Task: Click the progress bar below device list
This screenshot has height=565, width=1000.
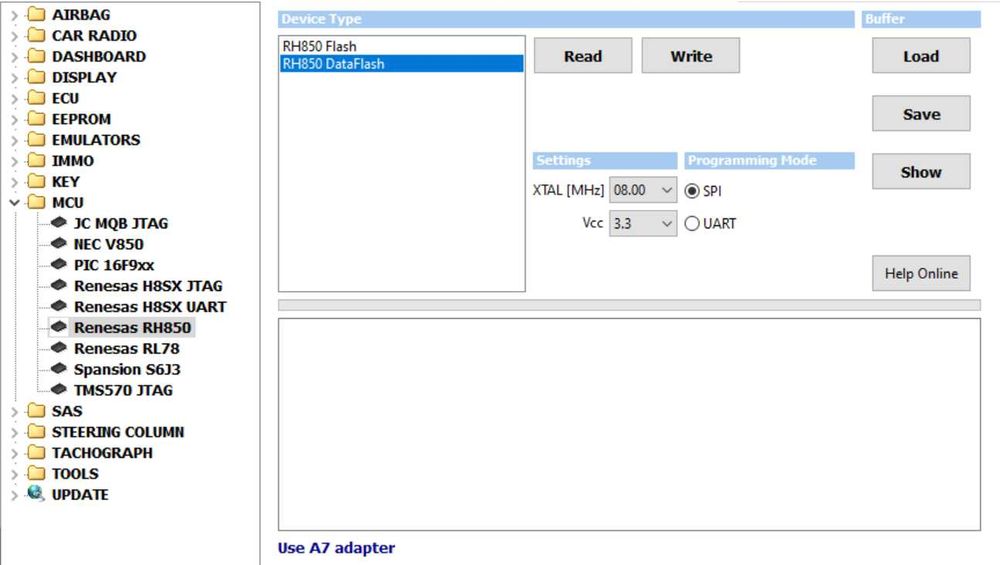Action: point(629,305)
